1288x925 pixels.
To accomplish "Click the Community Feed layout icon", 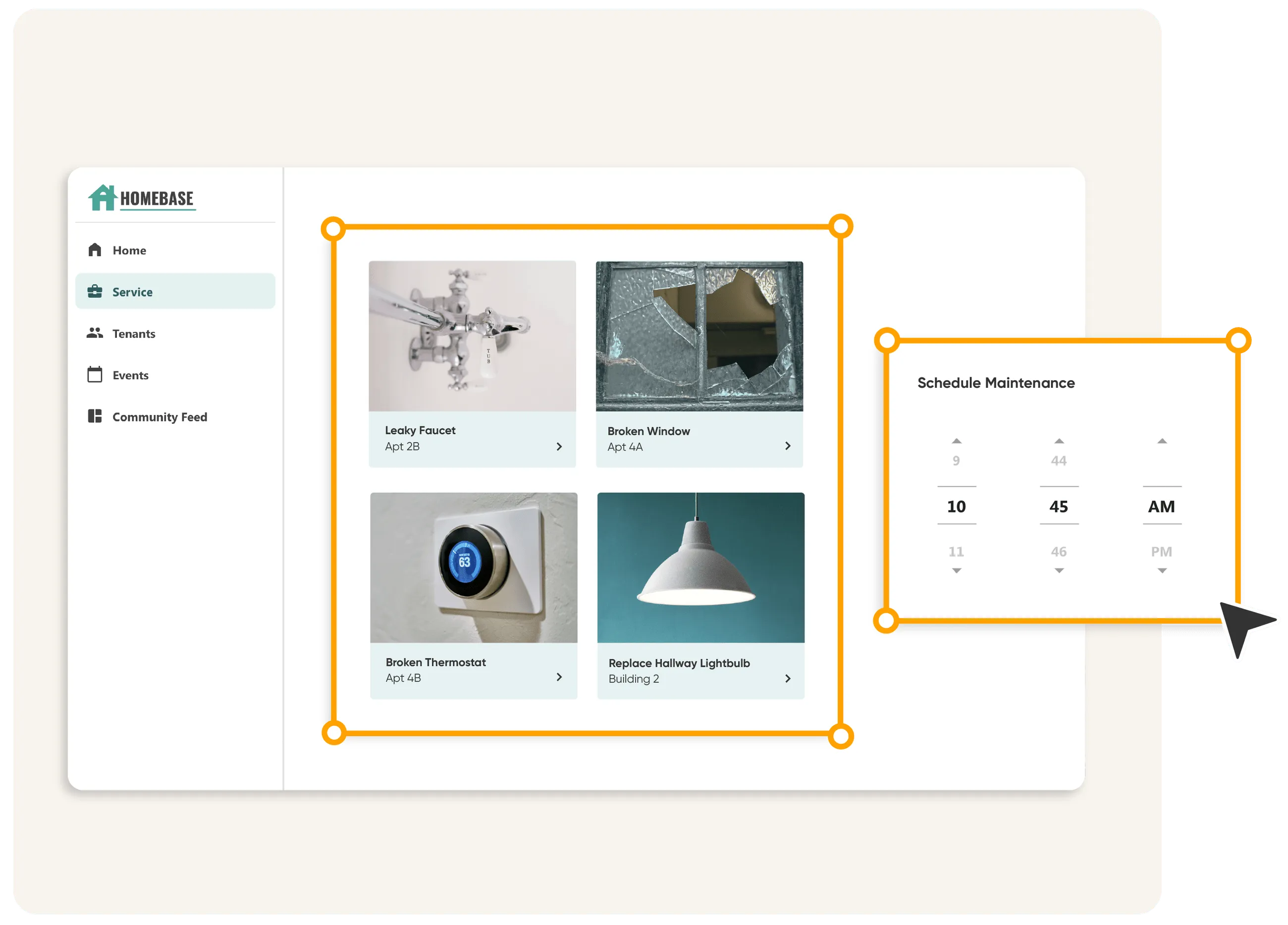I will click(95, 416).
